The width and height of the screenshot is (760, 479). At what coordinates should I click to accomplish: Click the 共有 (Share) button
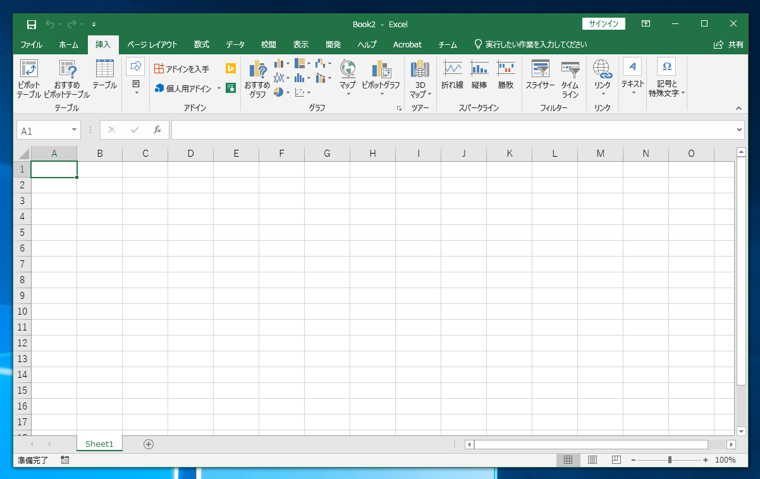tap(729, 45)
